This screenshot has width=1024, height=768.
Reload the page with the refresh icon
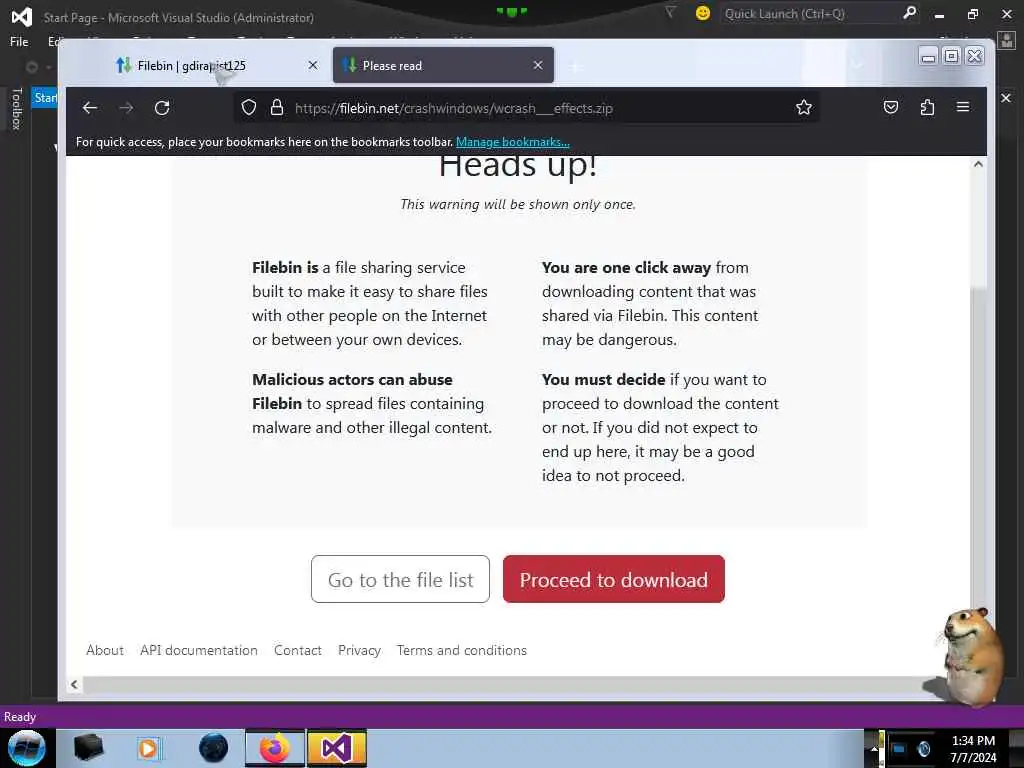point(162,108)
